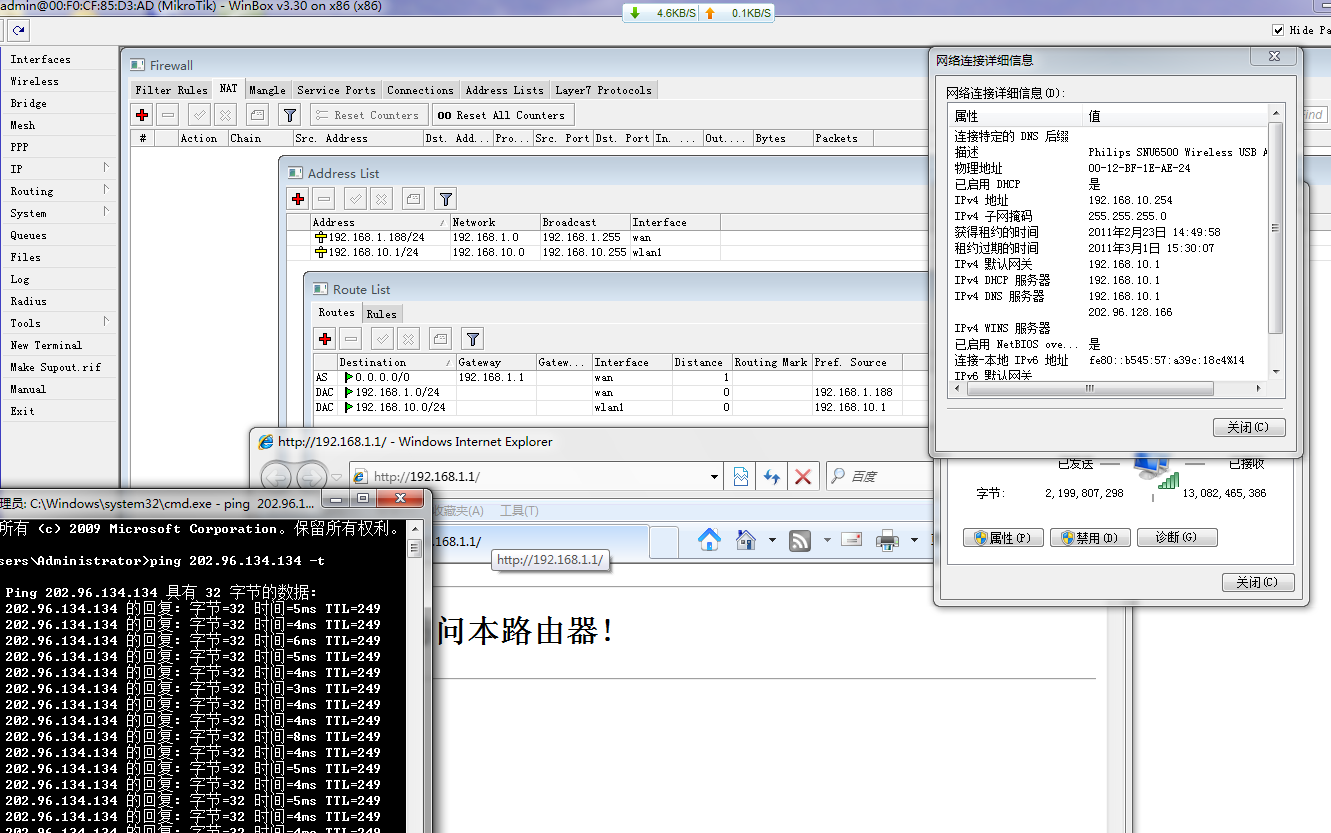This screenshot has height=833, width=1331.
Task: Switch to Layer7 Protocols tab
Action: tap(603, 90)
